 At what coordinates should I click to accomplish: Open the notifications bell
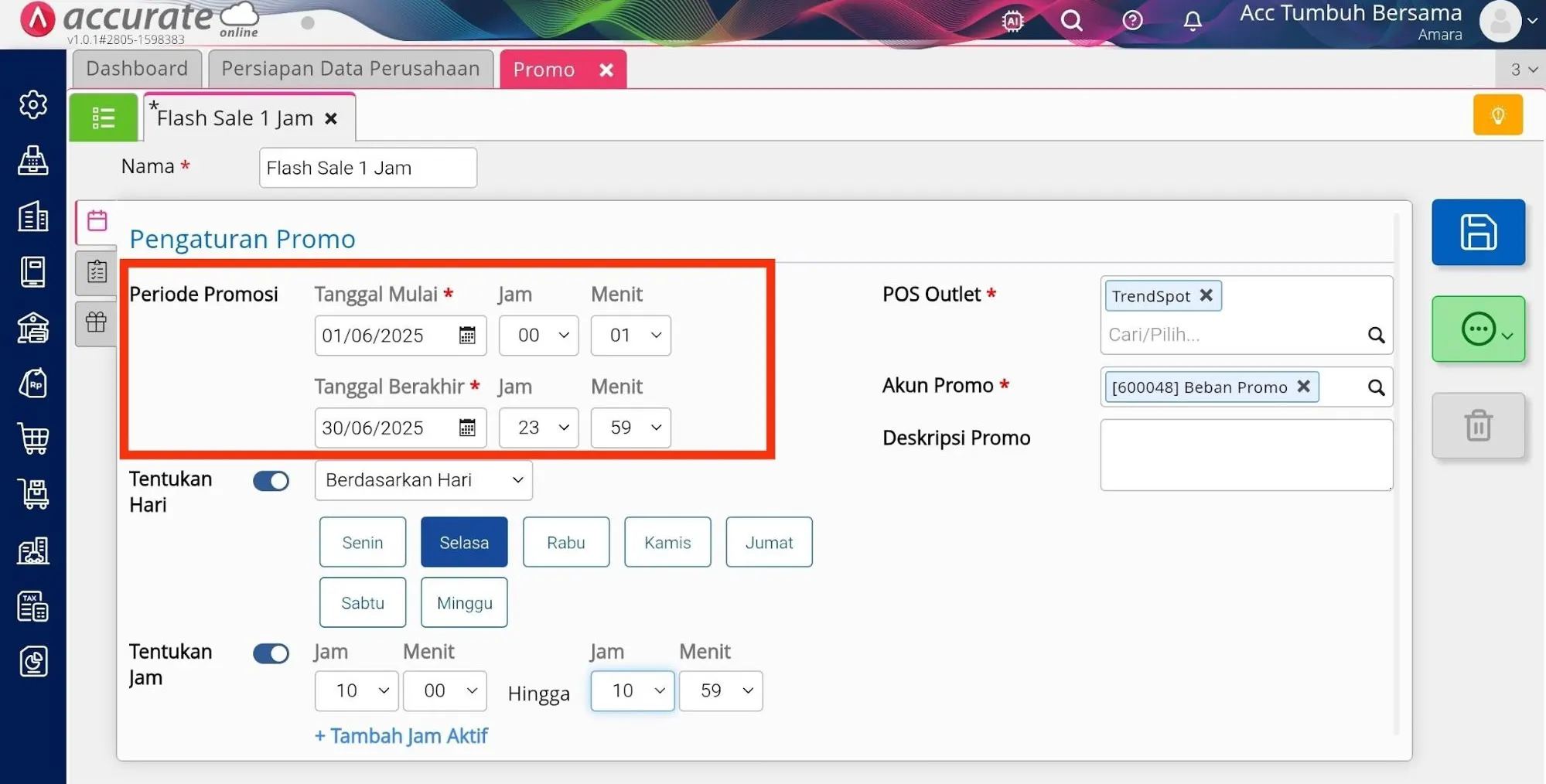point(1193,21)
